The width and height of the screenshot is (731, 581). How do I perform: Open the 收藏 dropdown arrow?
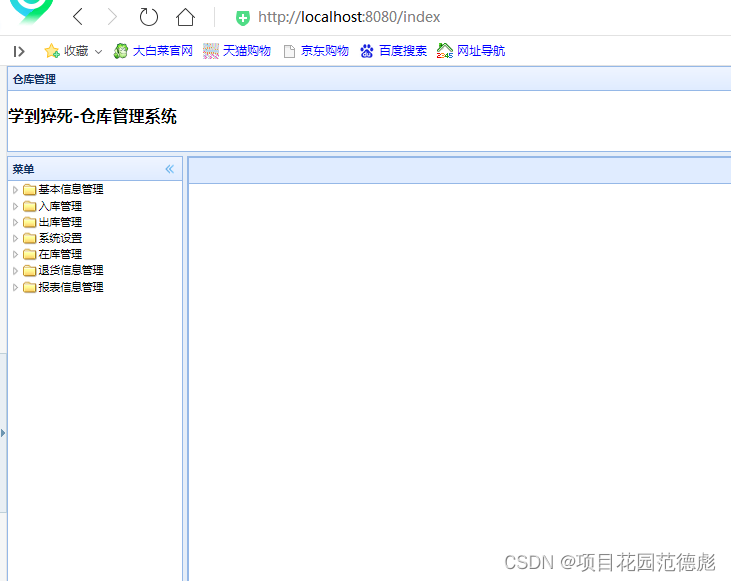click(x=98, y=51)
